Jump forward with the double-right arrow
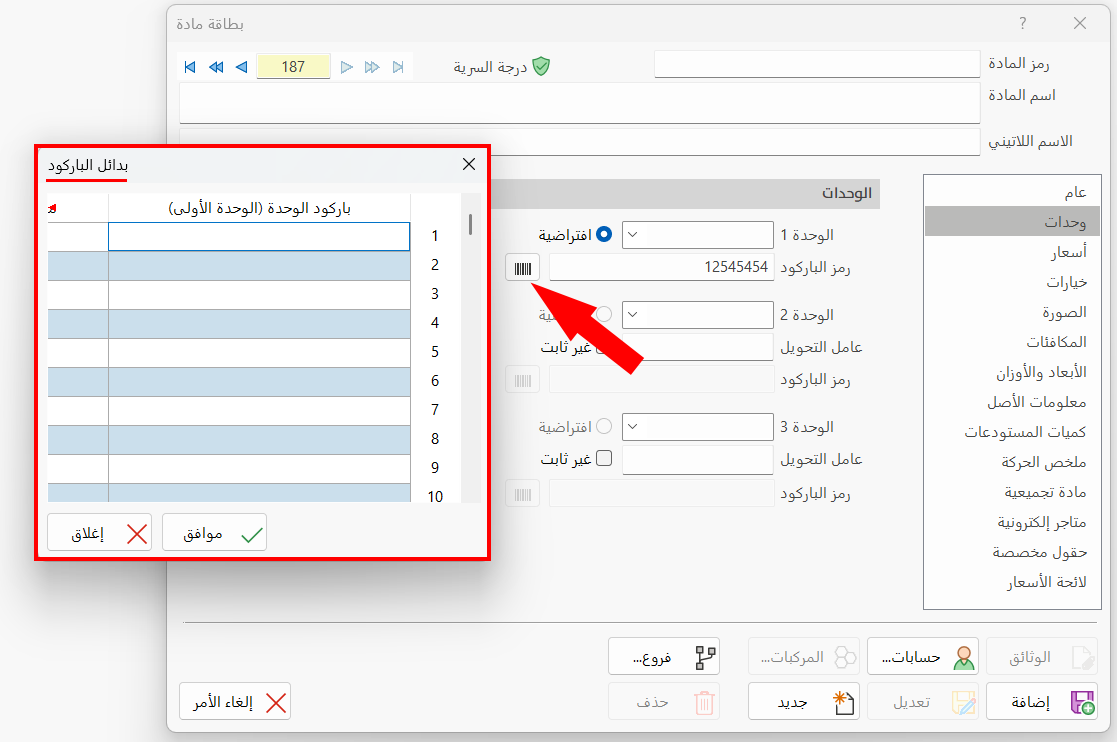This screenshot has width=1117, height=742. (372, 67)
